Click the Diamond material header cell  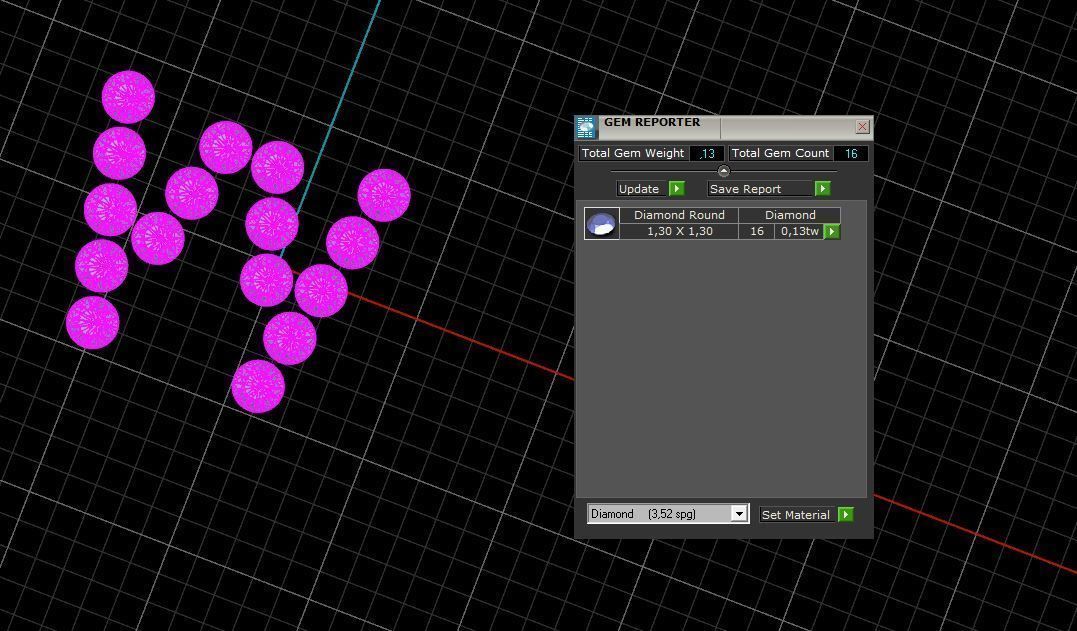790,215
